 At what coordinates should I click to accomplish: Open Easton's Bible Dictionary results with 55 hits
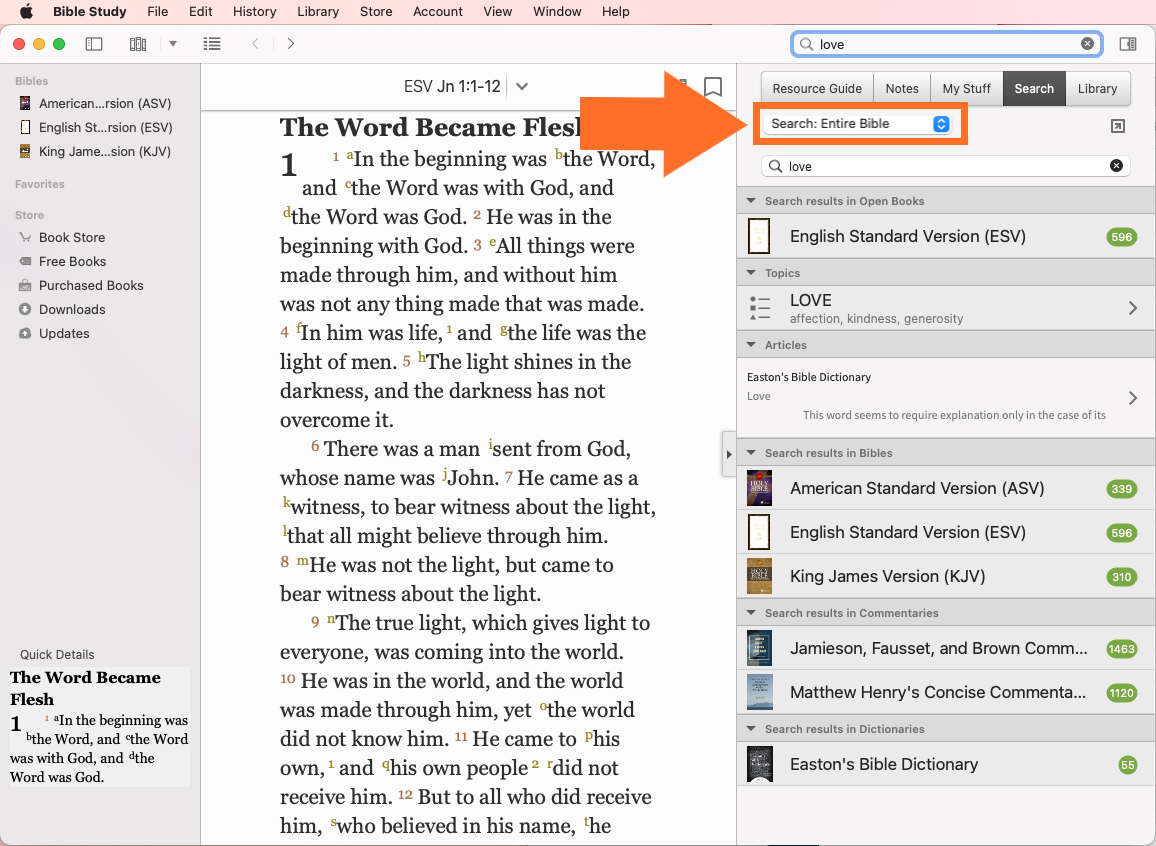[x=946, y=764]
